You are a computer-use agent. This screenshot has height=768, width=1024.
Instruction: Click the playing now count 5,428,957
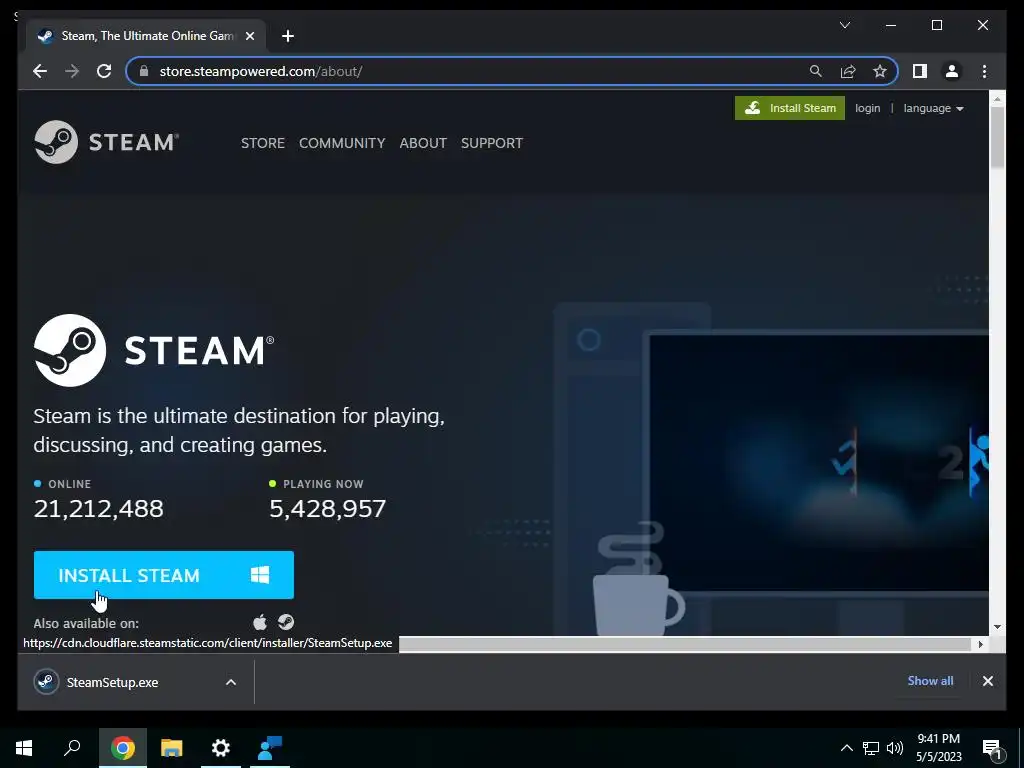(328, 508)
